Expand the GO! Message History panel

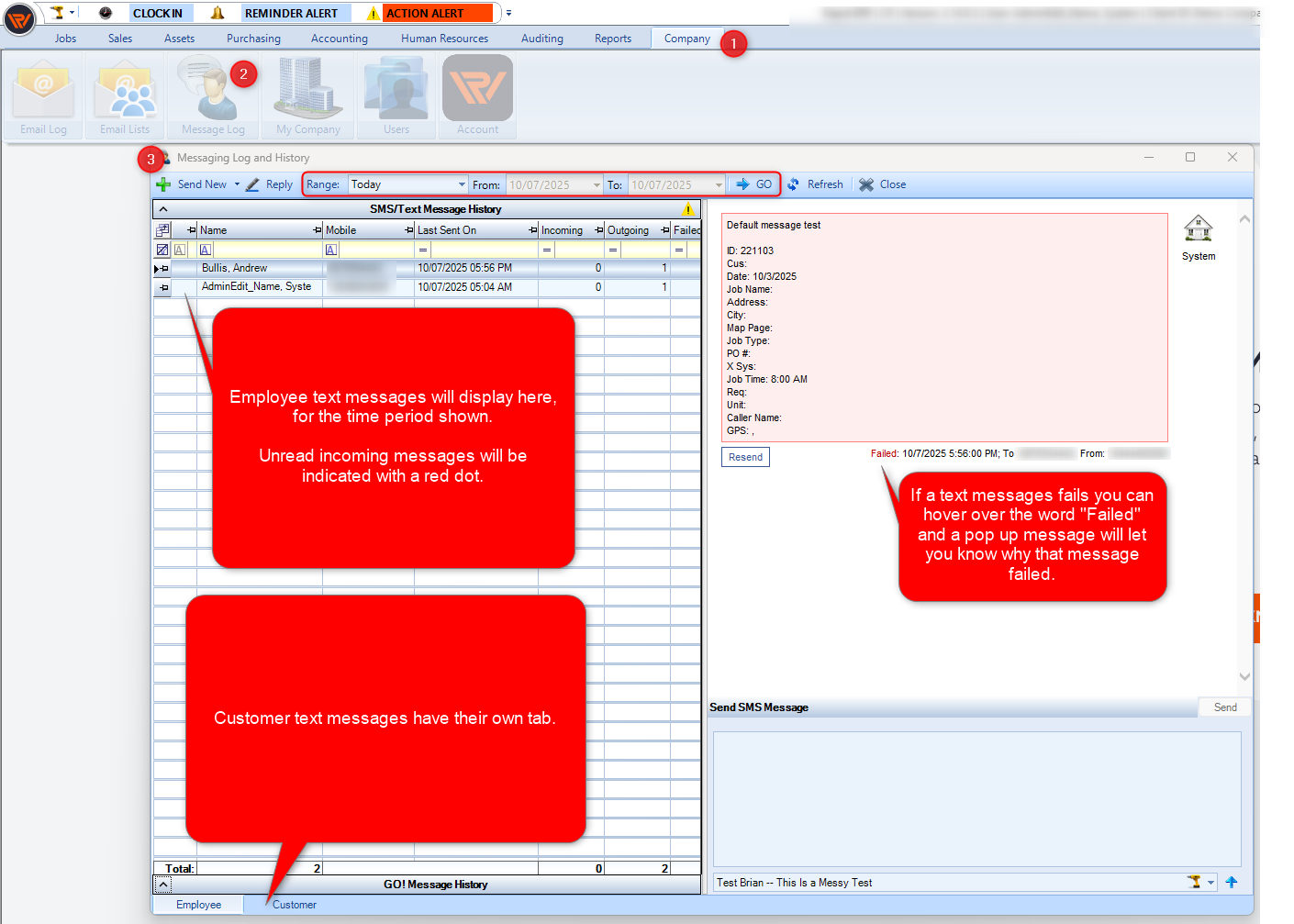pyautogui.click(x=163, y=885)
